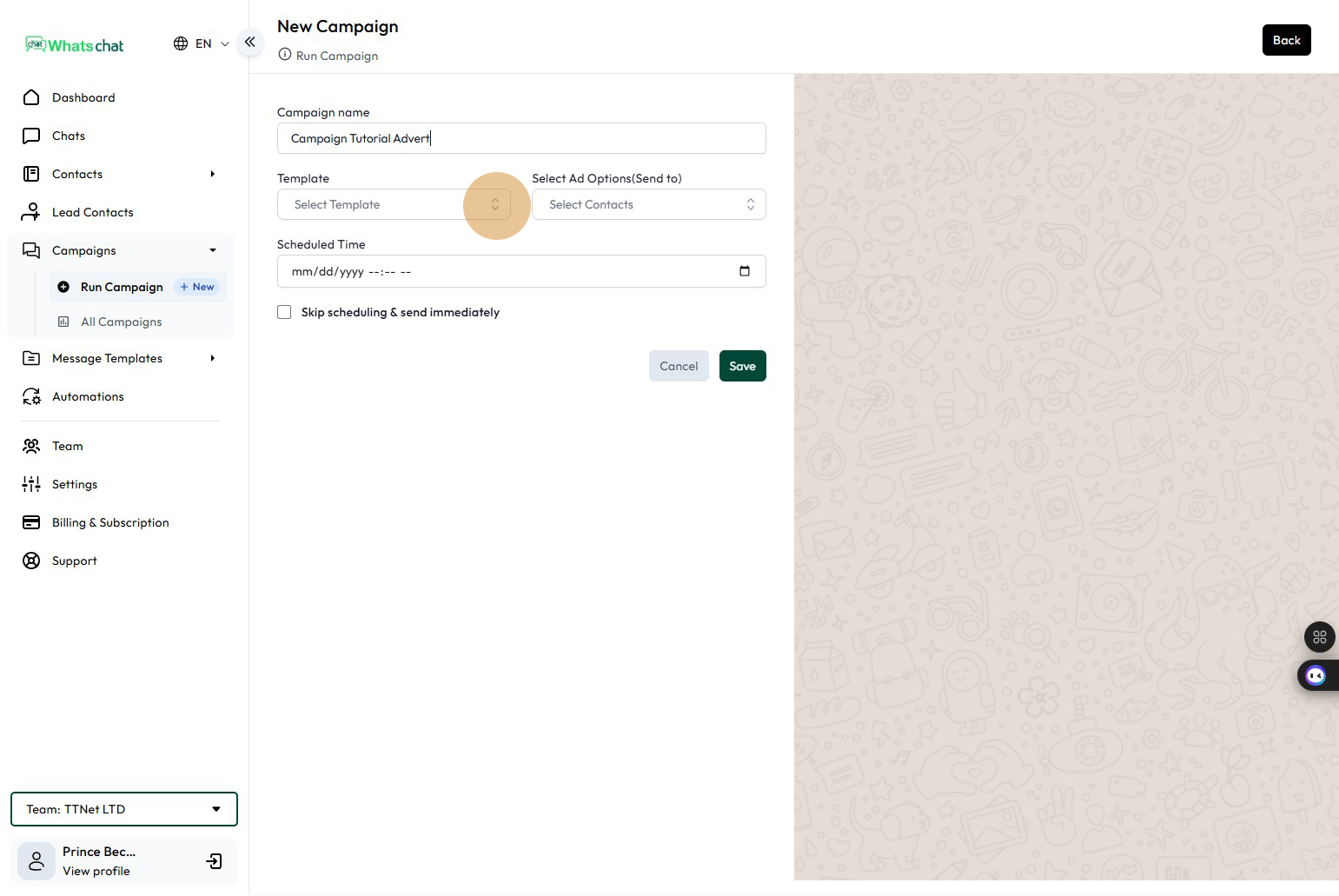This screenshot has height=896, width=1339.
Task: Collapse the Campaigns menu section
Action: (x=212, y=250)
